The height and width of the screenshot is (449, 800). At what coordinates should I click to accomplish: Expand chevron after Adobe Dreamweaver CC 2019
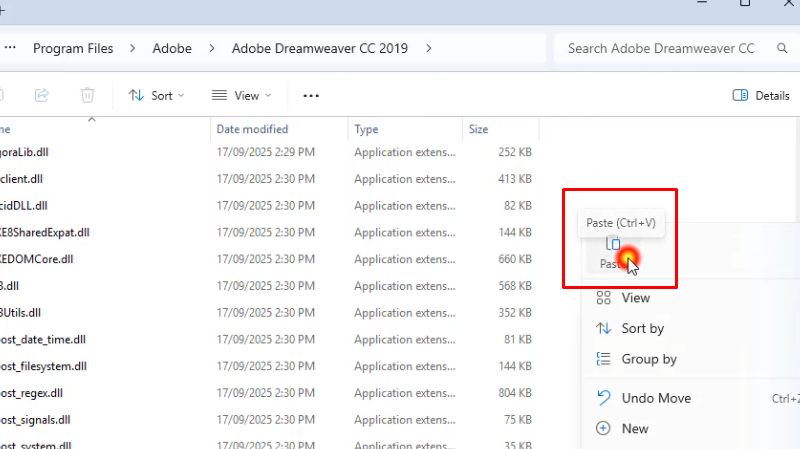(429, 48)
